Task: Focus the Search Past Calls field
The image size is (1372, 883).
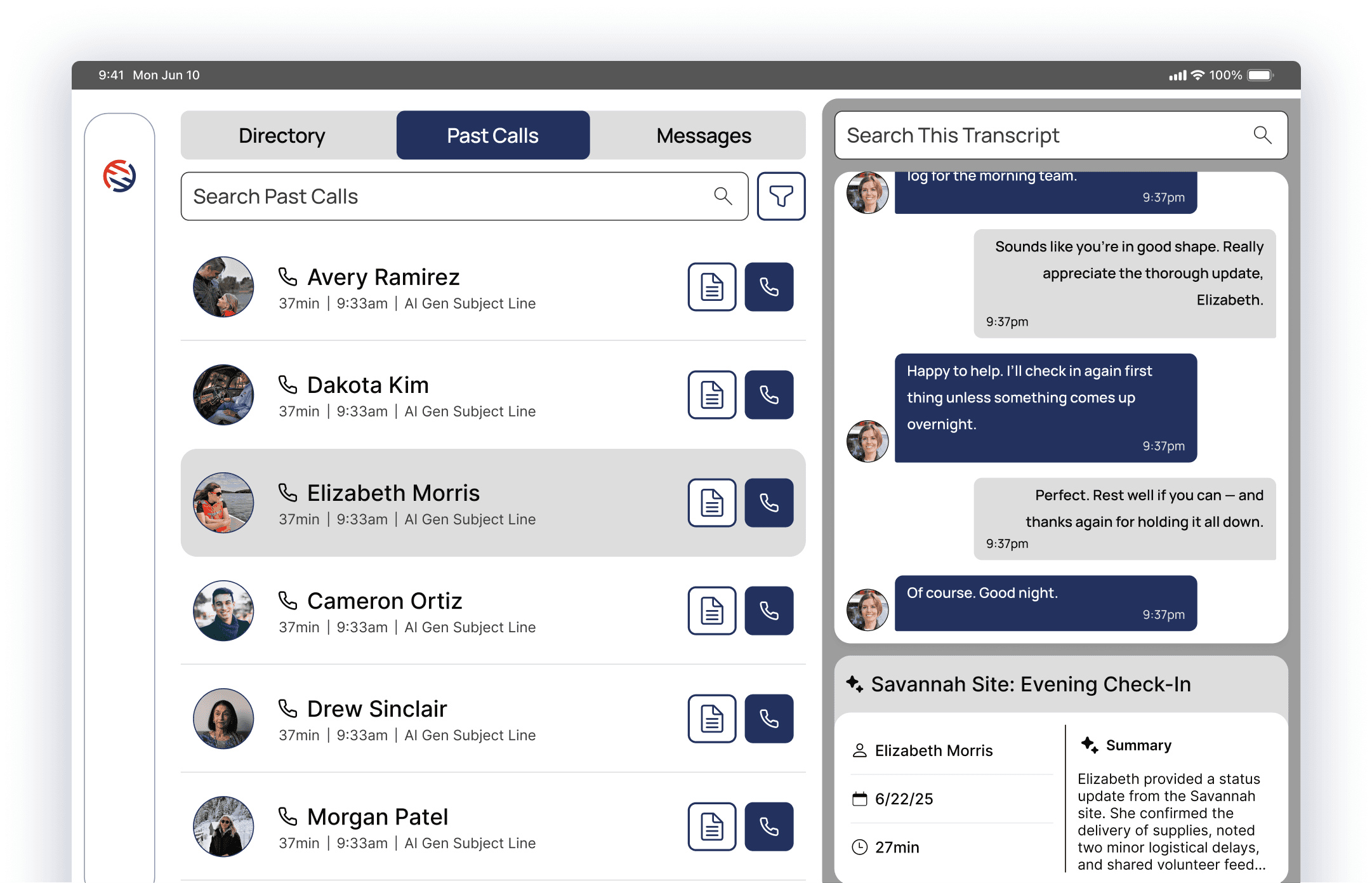Action: [x=444, y=196]
